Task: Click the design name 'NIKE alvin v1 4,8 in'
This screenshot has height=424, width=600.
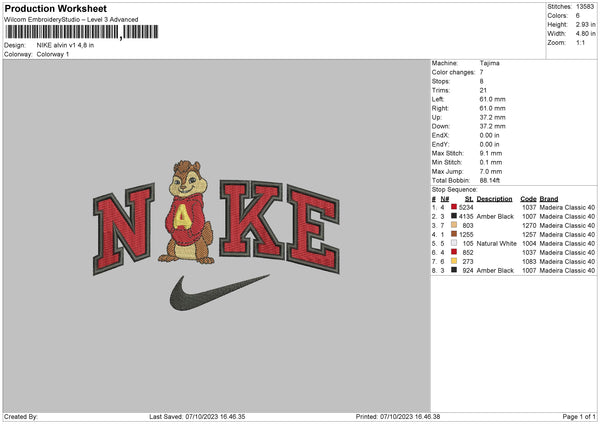Action: [65, 45]
